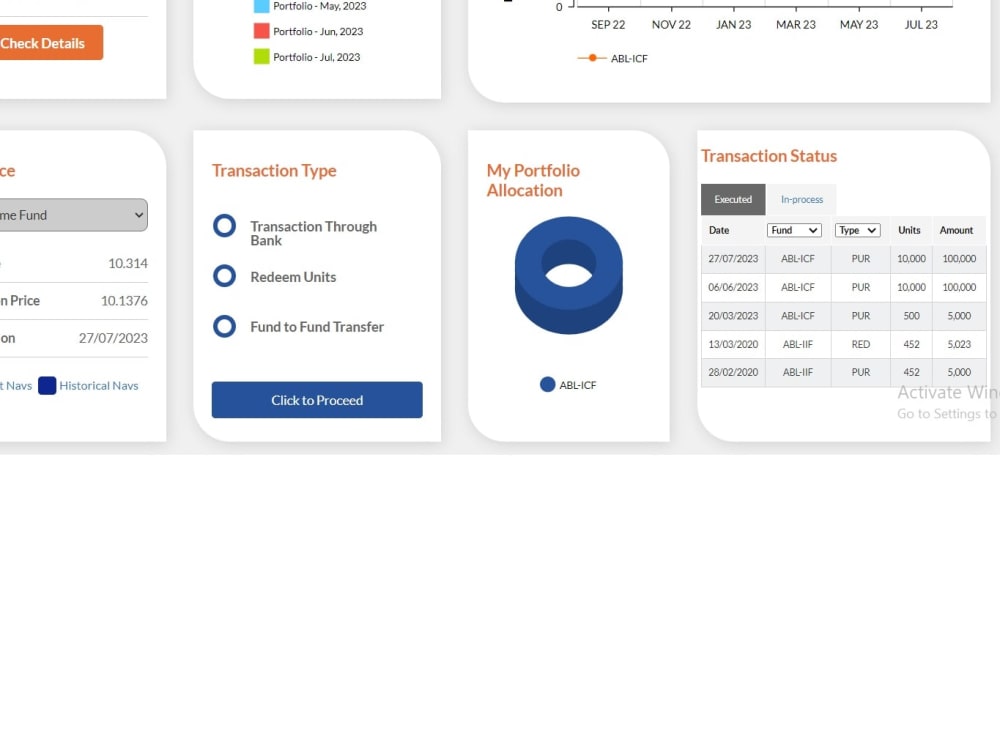Select the Redeem Units option
1000x750 pixels.
pos(224,277)
